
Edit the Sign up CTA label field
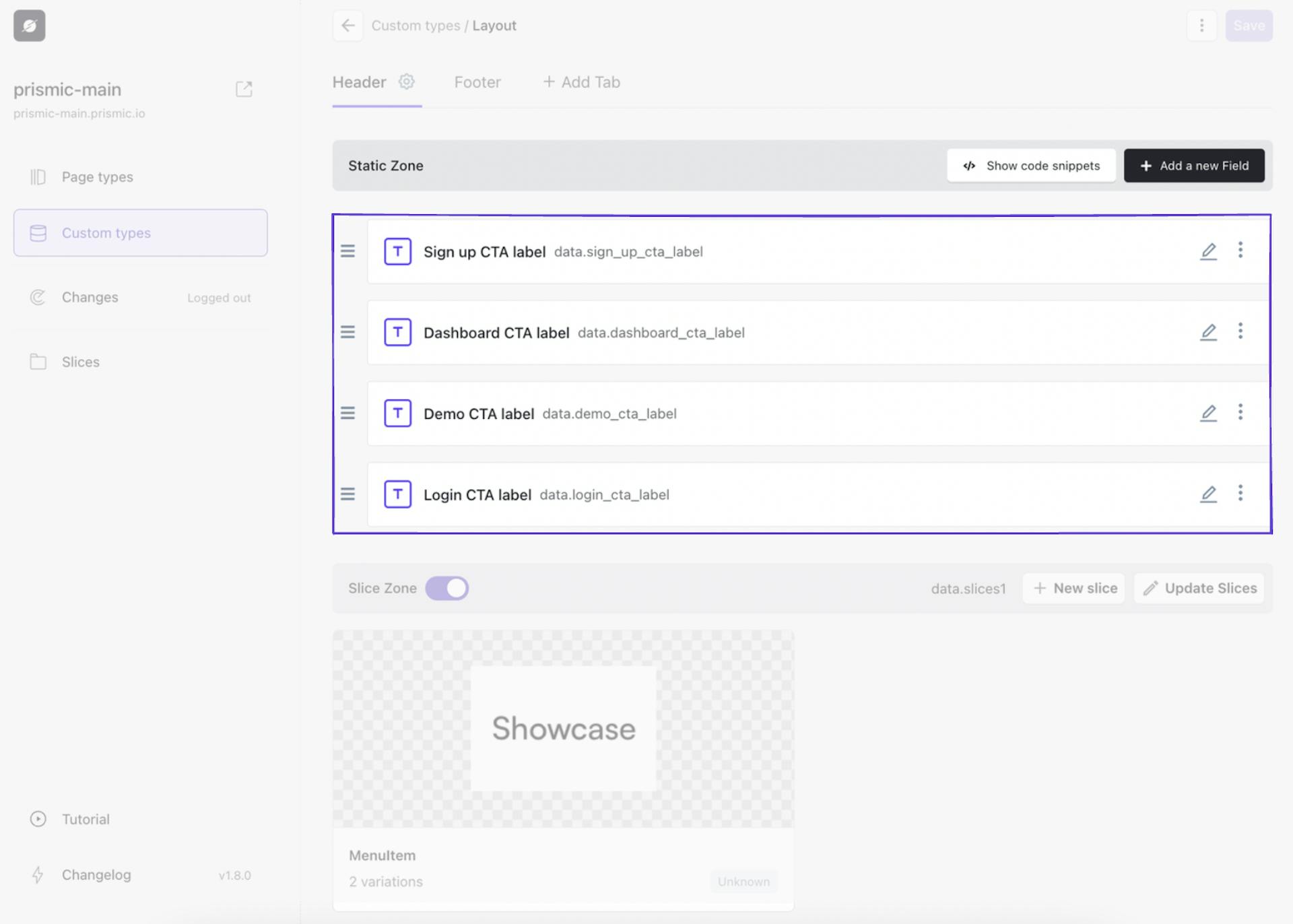(1208, 251)
